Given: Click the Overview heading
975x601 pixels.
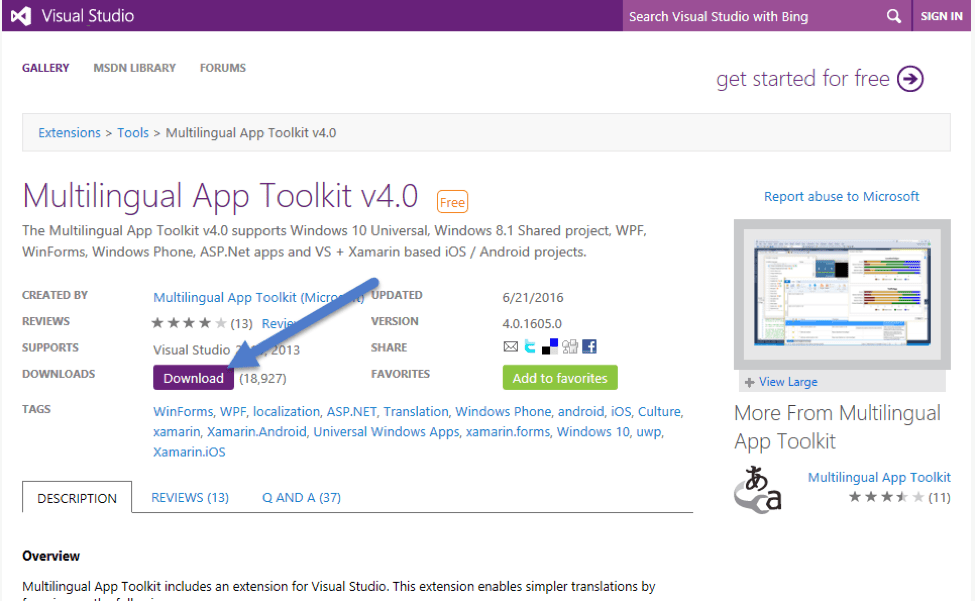Looking at the screenshot, I should click(x=51, y=556).
